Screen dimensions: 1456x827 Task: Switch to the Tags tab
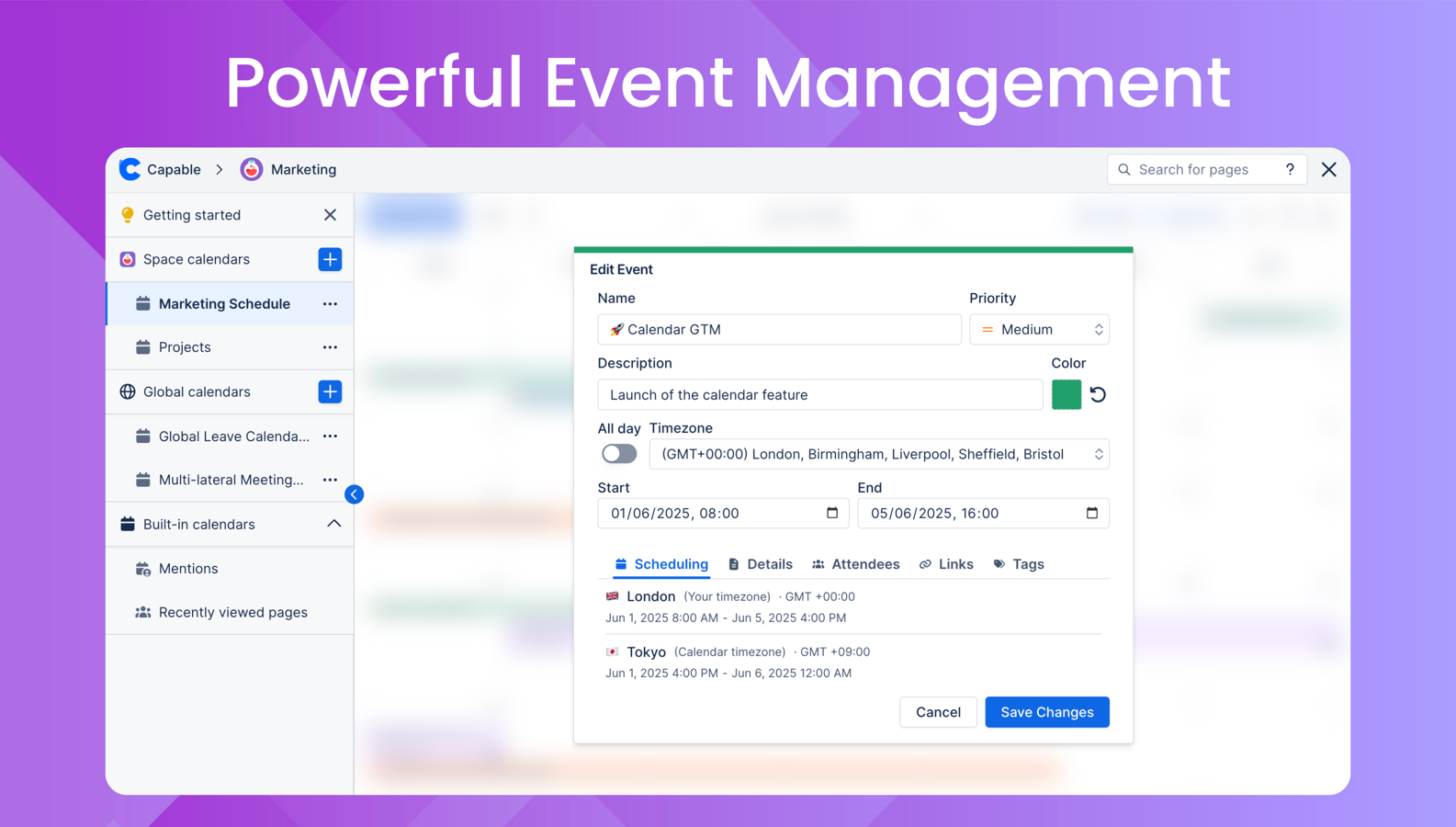click(x=1019, y=564)
